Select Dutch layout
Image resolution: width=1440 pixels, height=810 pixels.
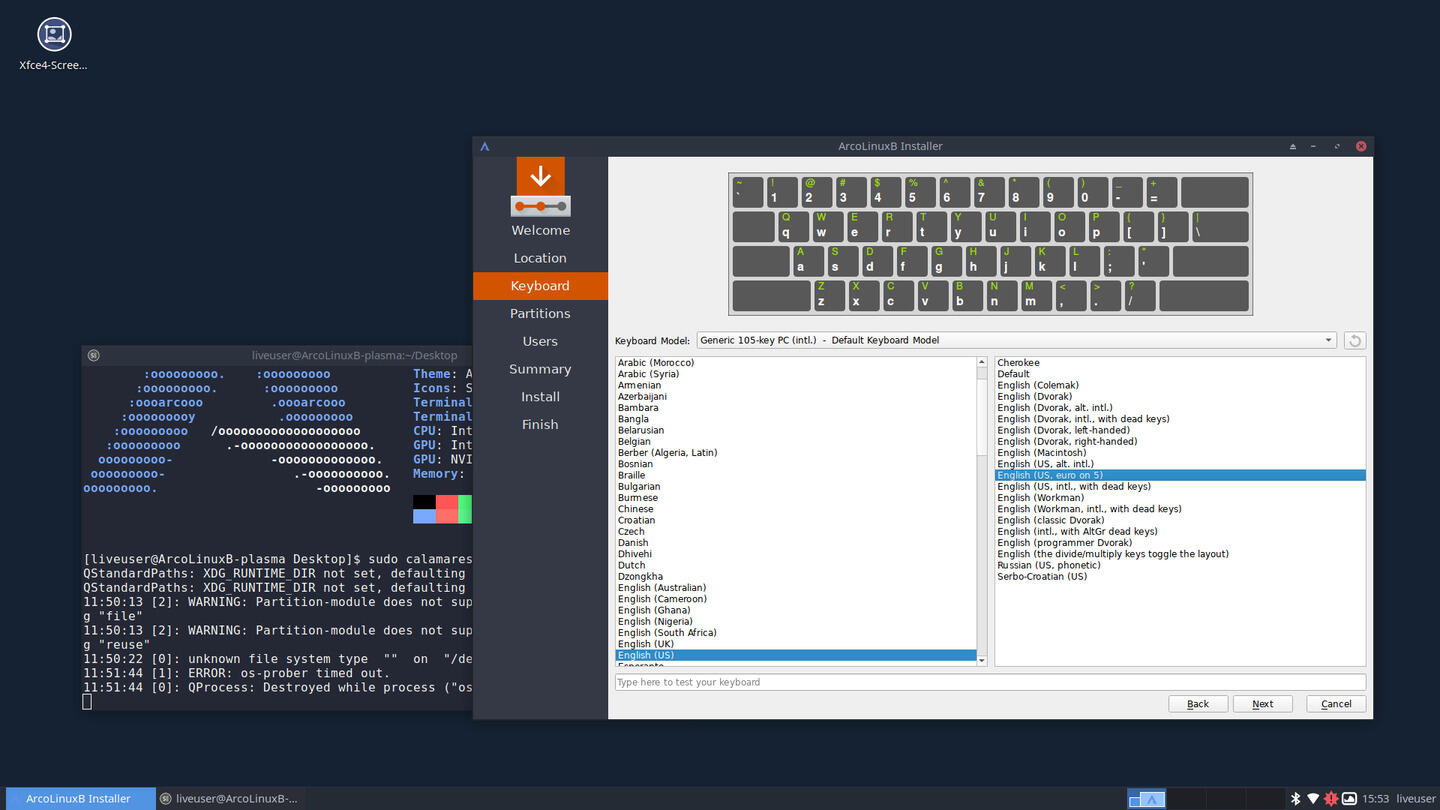coord(796,565)
